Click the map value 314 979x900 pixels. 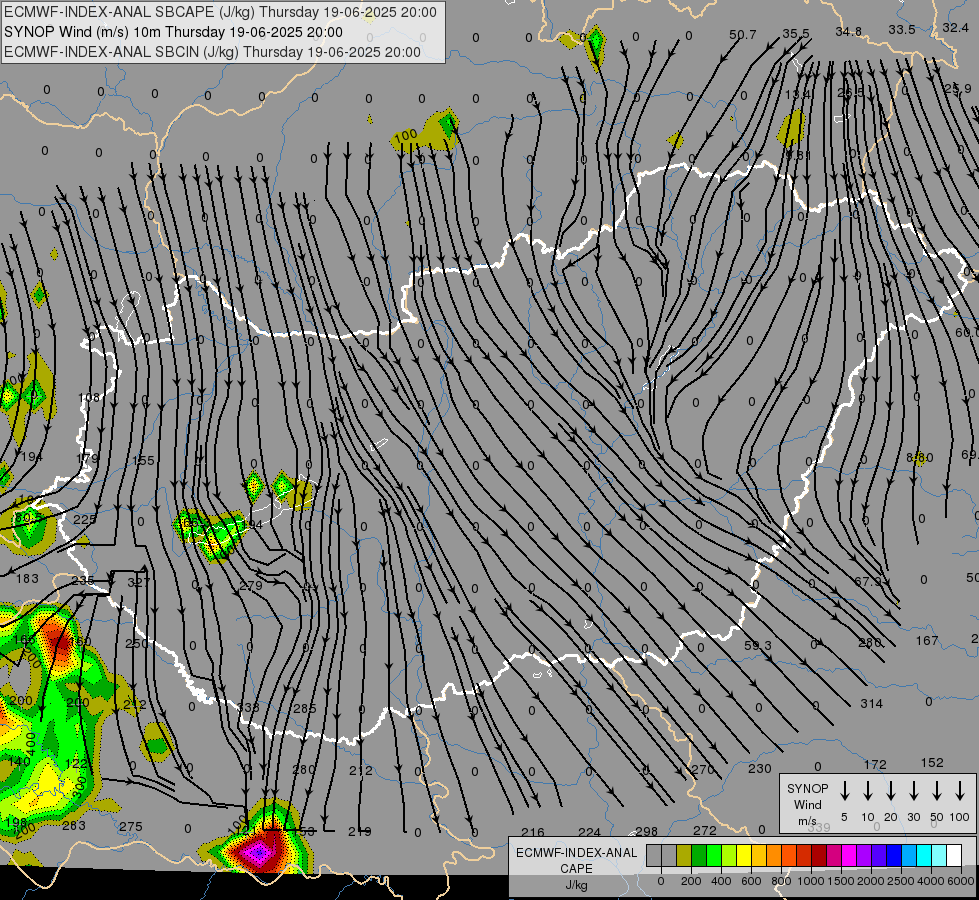[872, 704]
